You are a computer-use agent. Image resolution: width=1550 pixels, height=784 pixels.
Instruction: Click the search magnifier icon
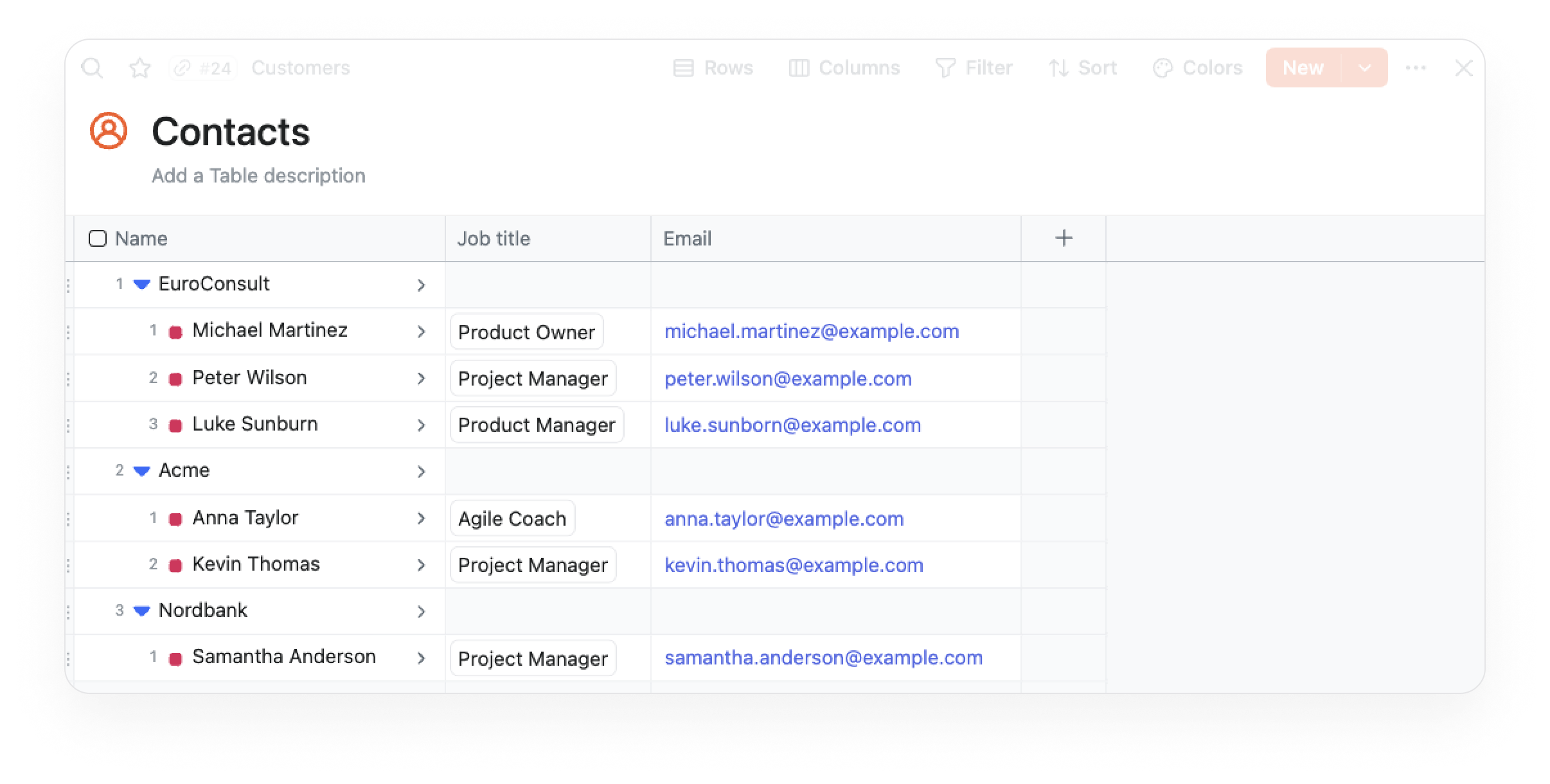93,68
